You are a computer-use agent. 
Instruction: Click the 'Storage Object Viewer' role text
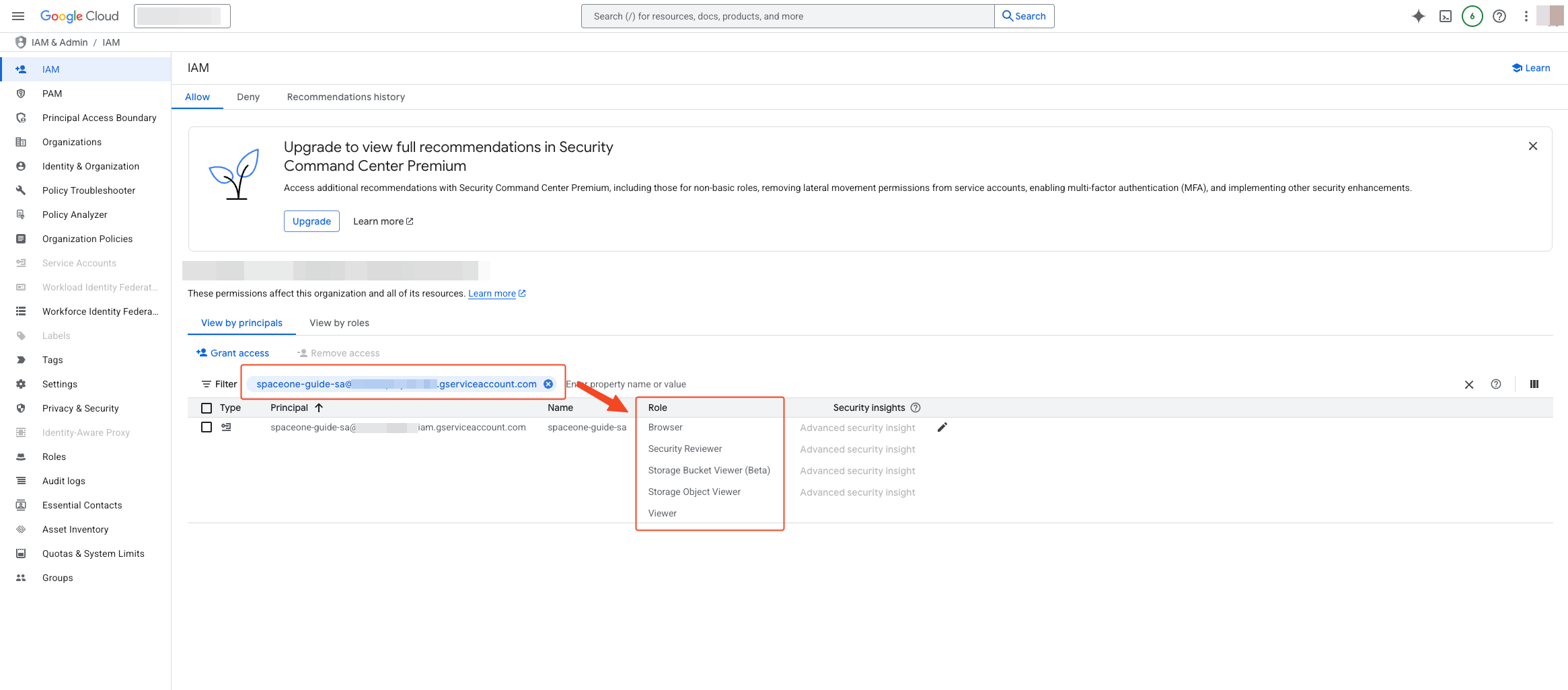click(x=694, y=492)
